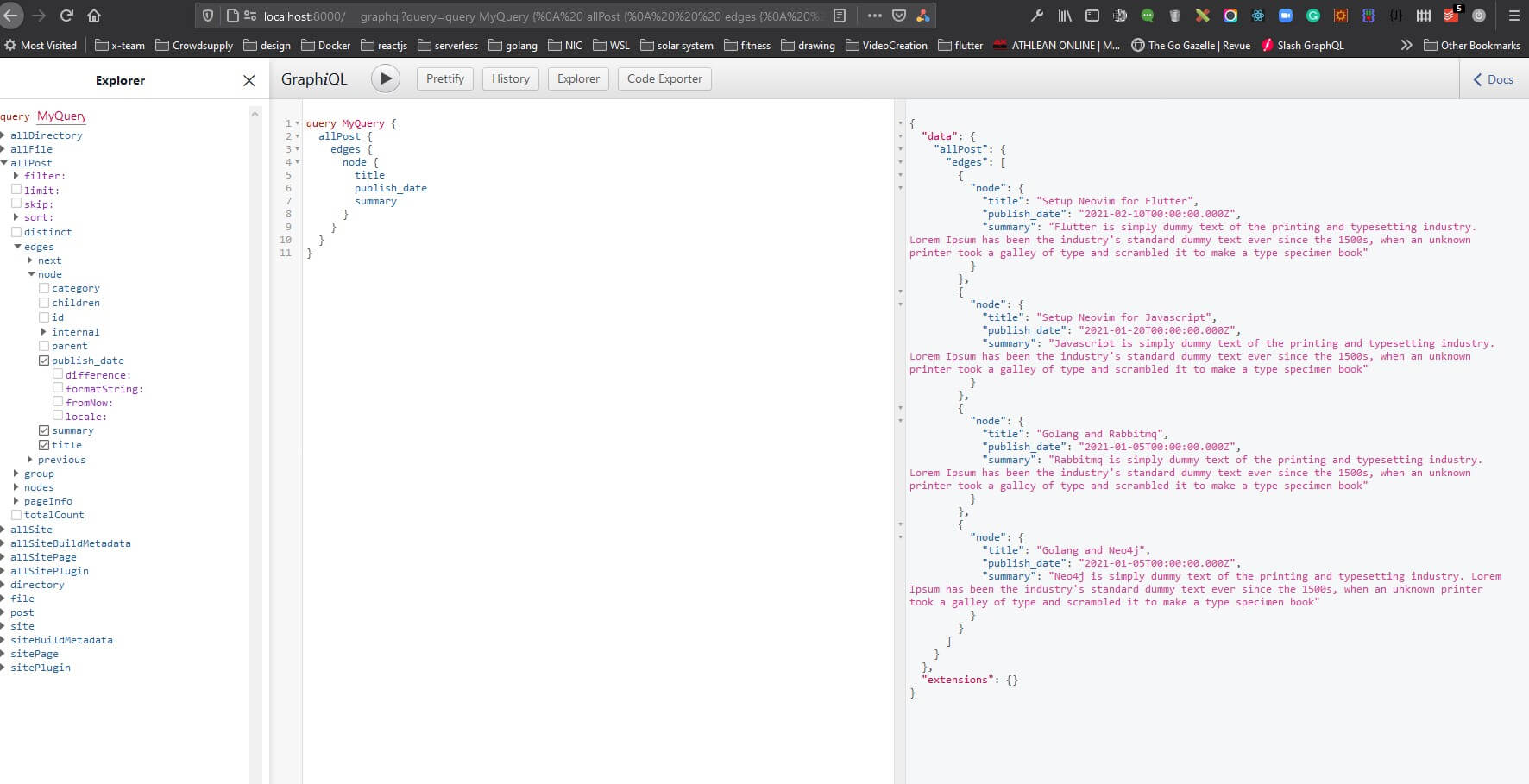Open the Firefox hamburger menu
1529x784 pixels.
(1514, 15)
